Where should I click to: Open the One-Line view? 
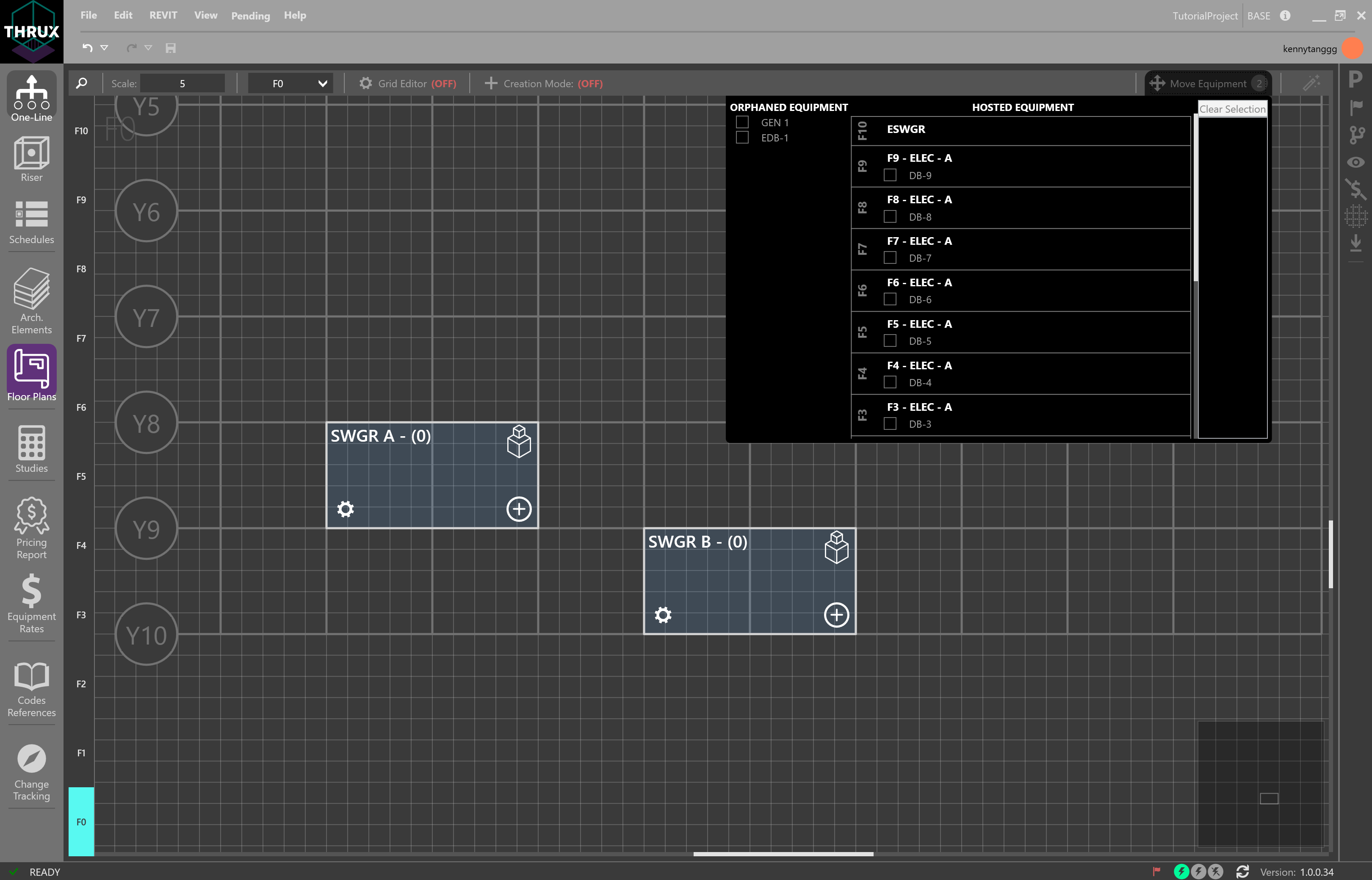pyautogui.click(x=31, y=97)
